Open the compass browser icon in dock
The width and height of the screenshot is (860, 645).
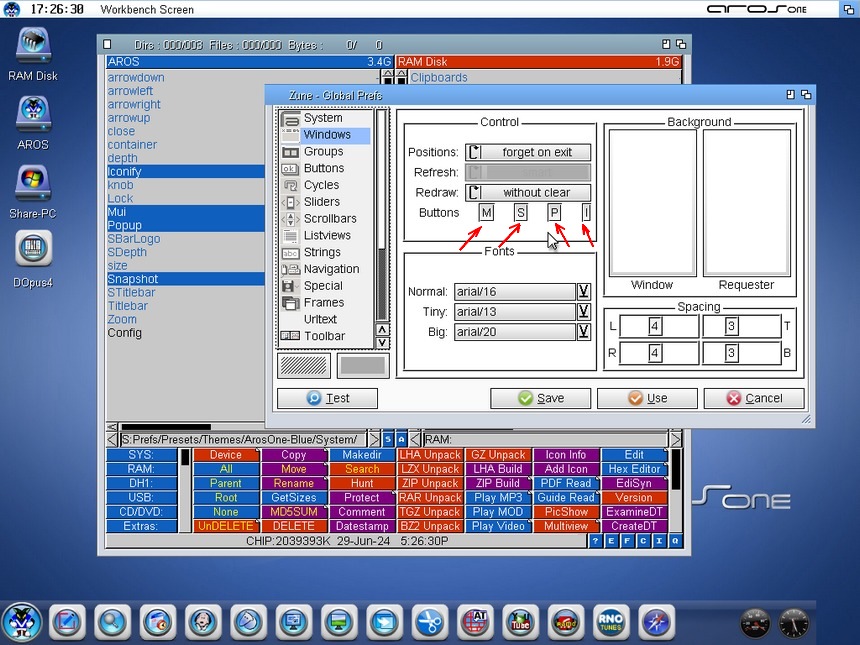656,623
